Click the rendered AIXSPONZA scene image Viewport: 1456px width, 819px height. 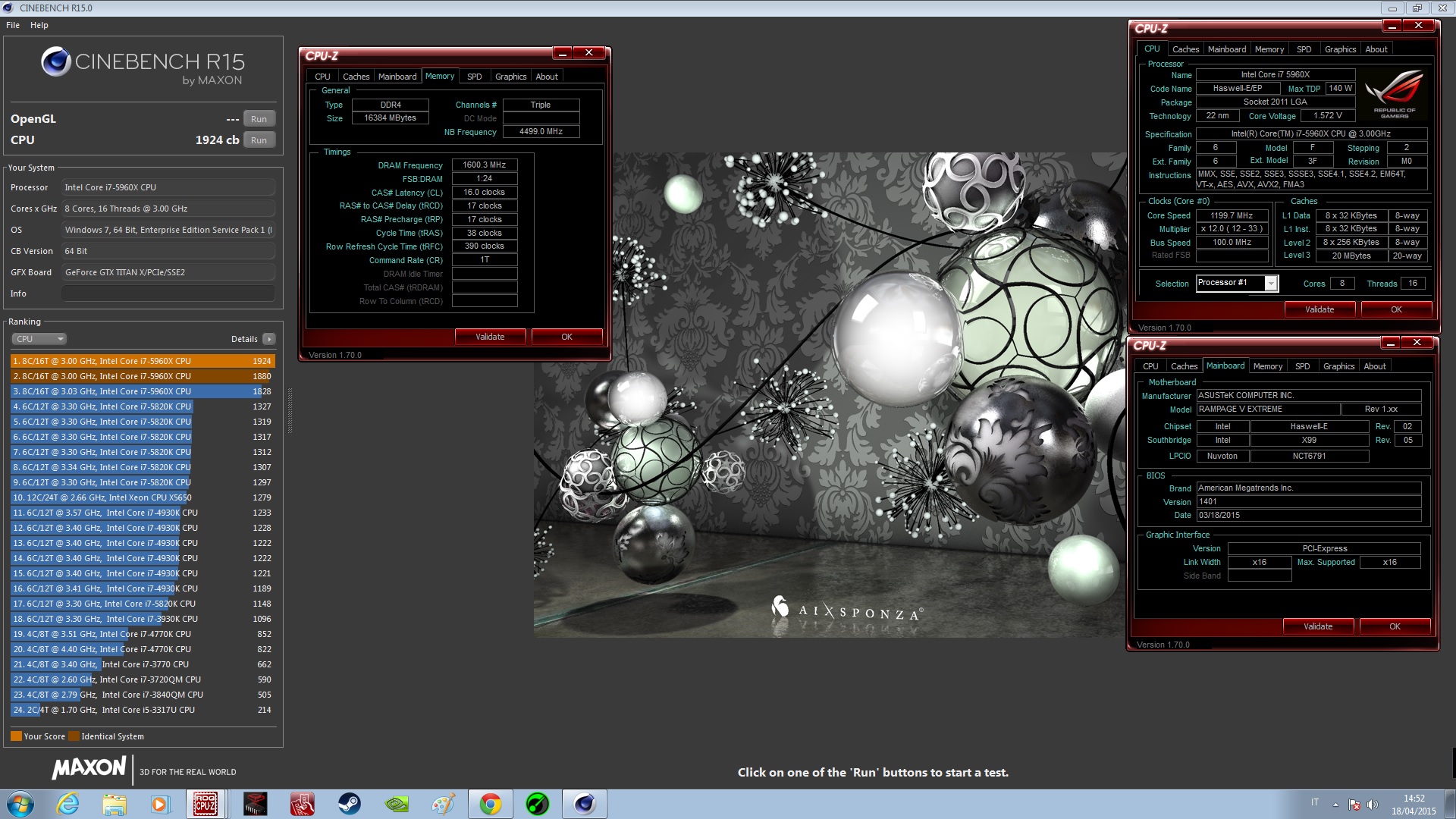point(830,394)
